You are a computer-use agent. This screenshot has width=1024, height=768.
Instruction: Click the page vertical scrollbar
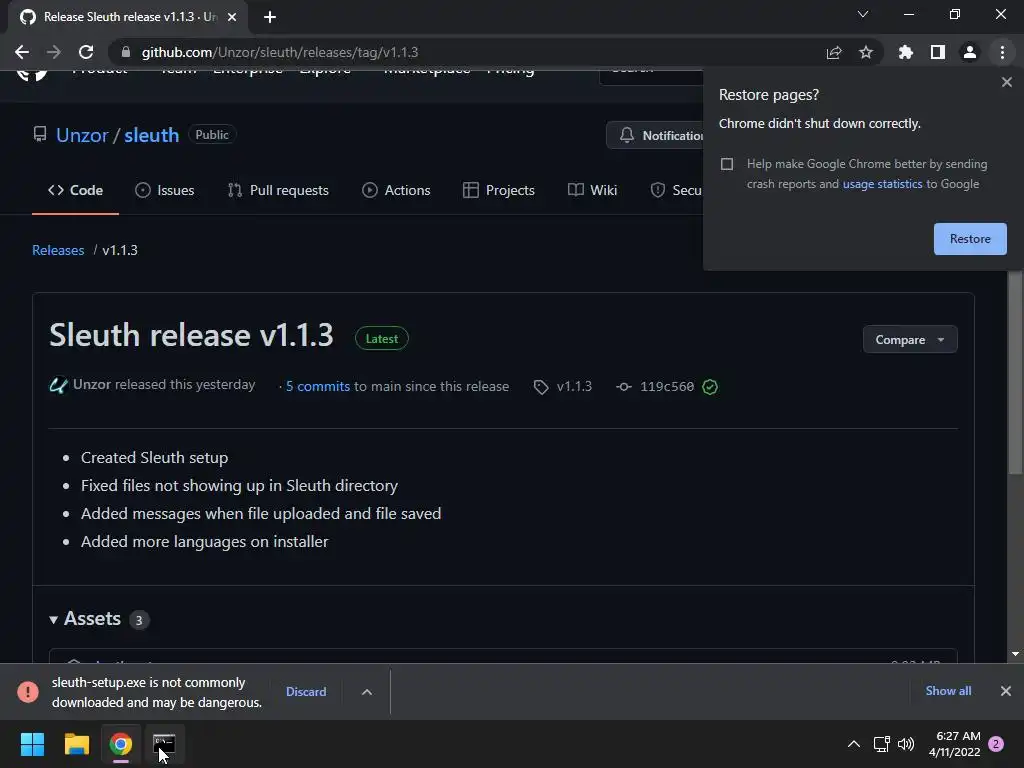pyautogui.click(x=1015, y=372)
